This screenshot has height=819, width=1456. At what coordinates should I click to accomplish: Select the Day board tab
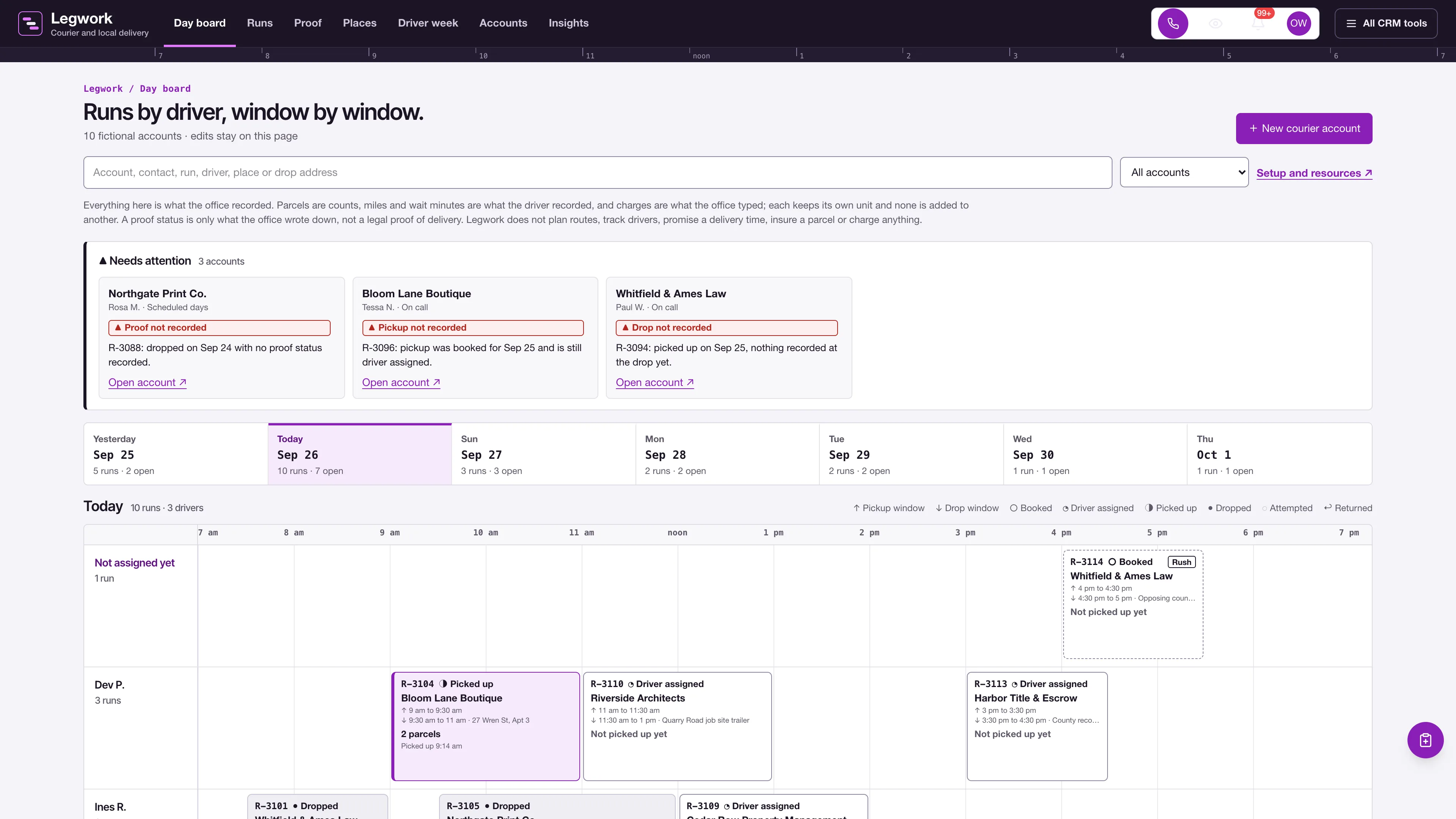(199, 23)
